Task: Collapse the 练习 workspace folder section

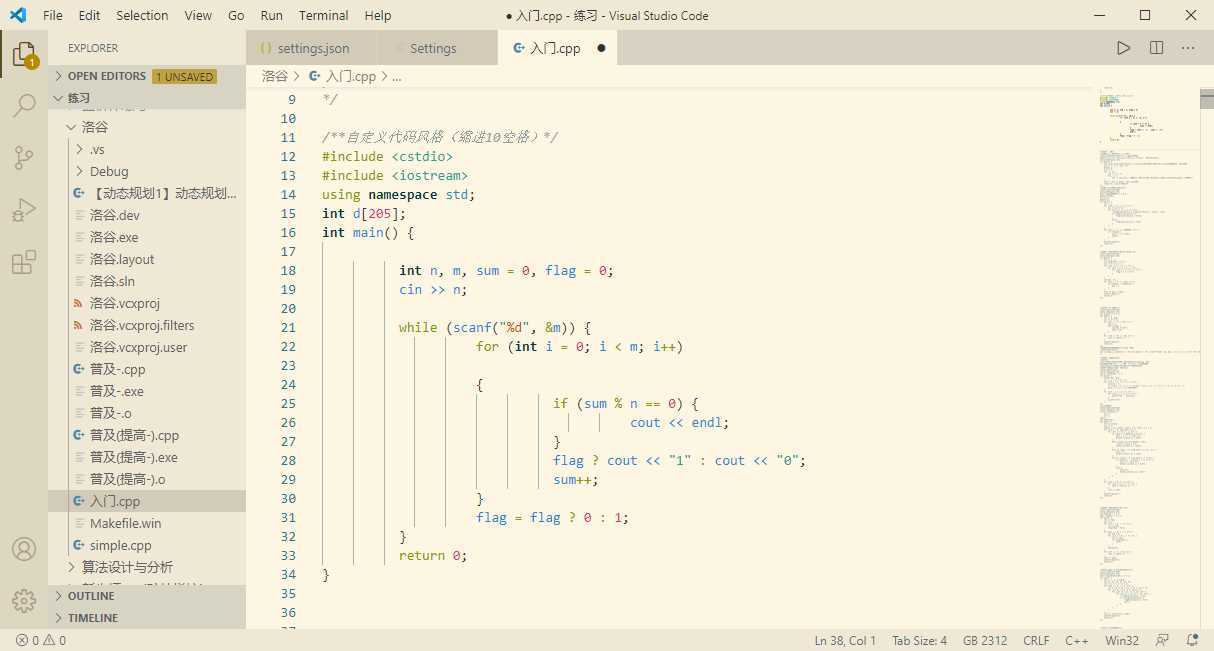Action: click(x=147, y=98)
